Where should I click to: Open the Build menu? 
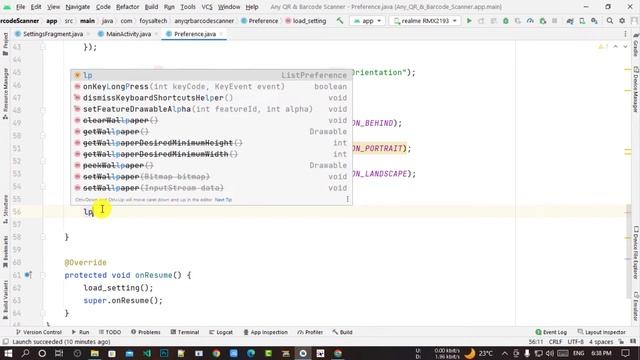click(151, 7)
